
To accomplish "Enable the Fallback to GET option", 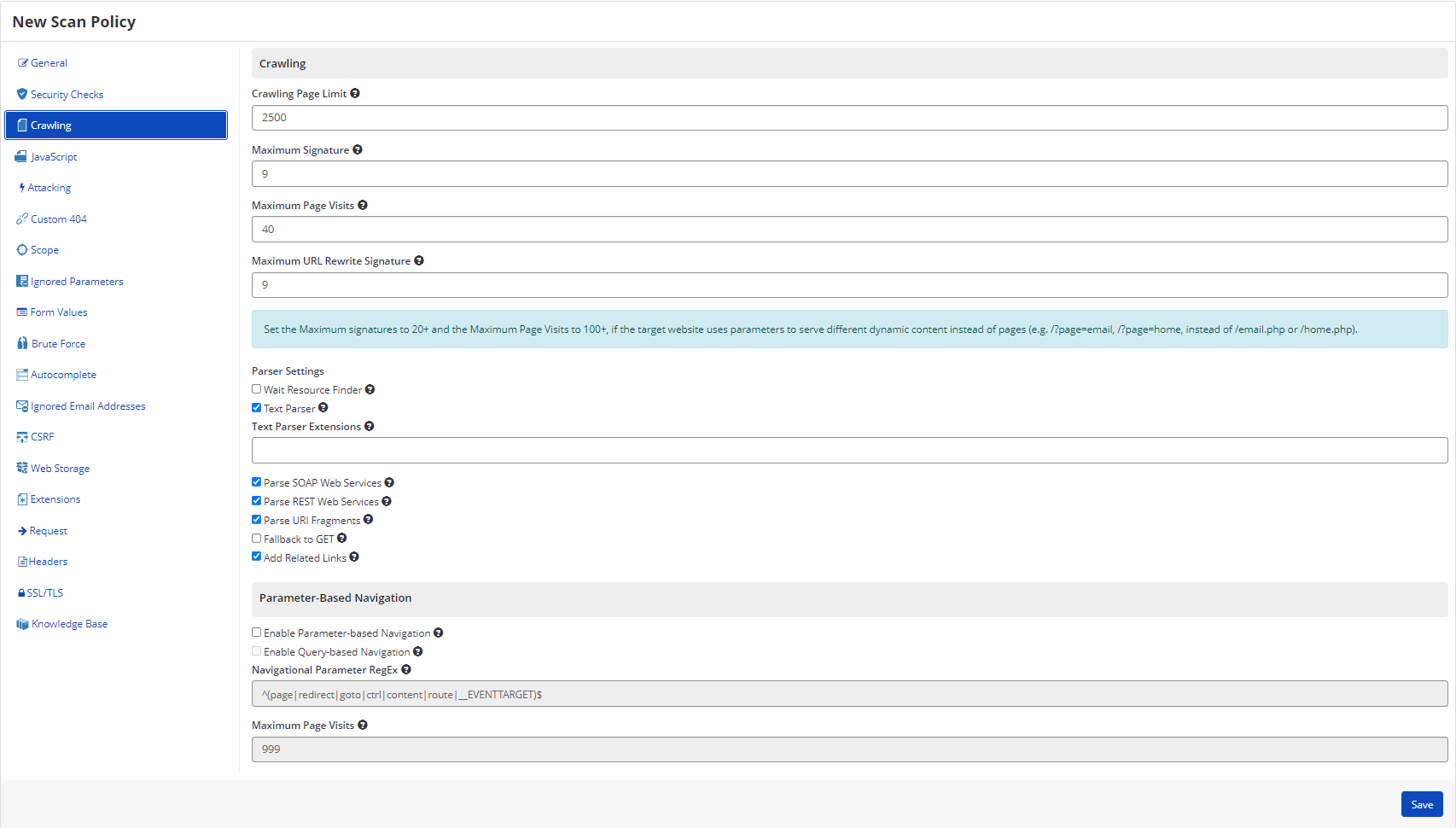I will click(x=256, y=538).
